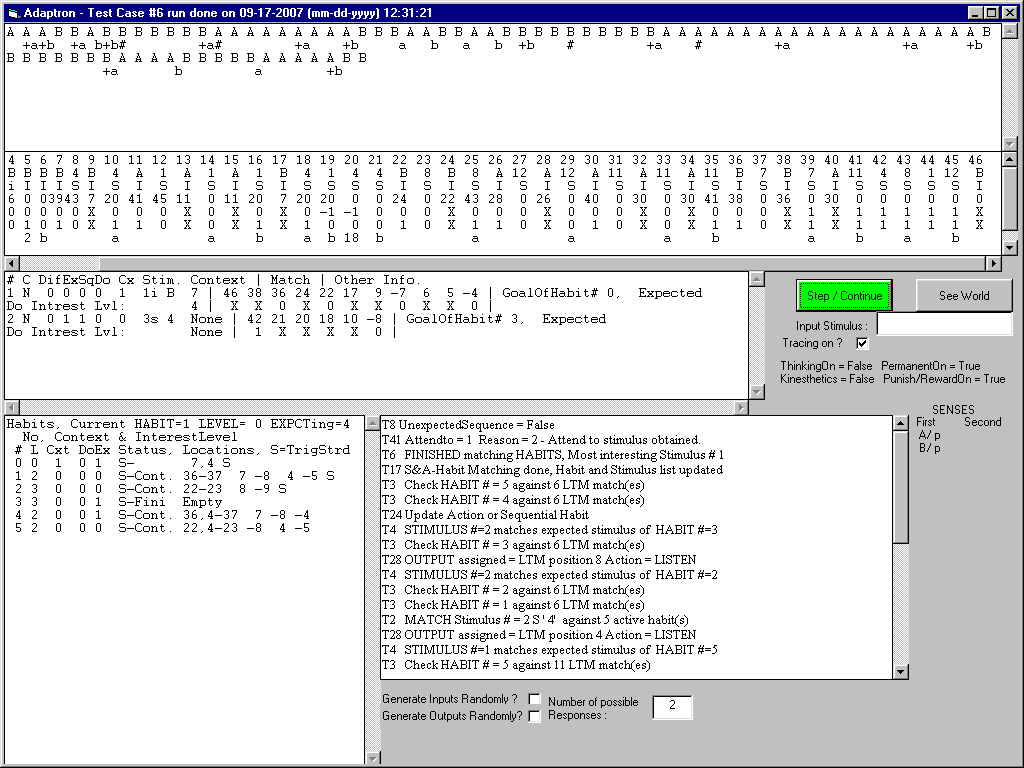Screen dimensions: 1024x768
Task: Click down arrow of the stimulus context list scrollbar
Action: (757, 392)
